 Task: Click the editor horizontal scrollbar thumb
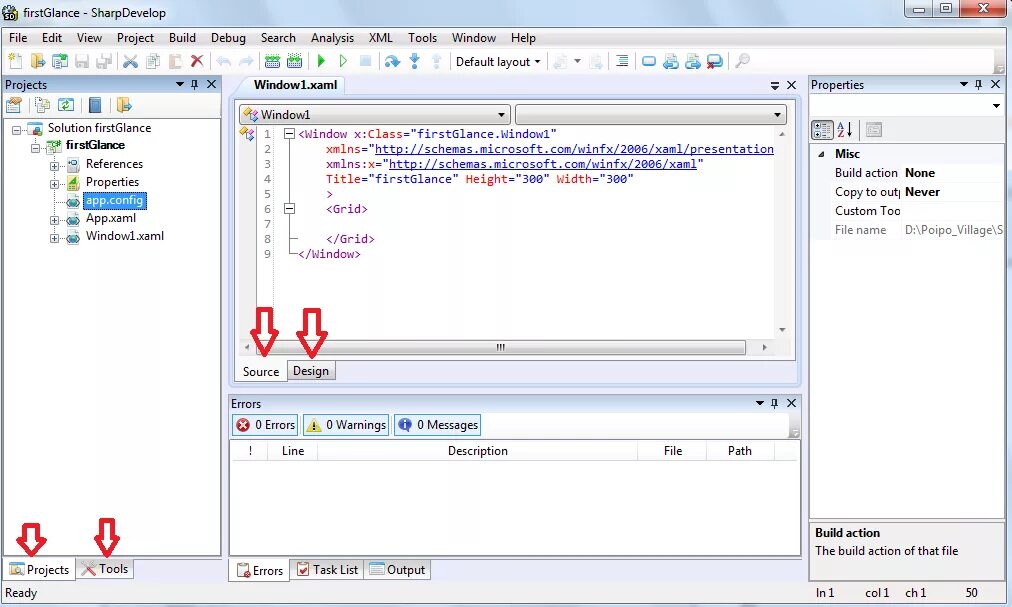(x=500, y=347)
